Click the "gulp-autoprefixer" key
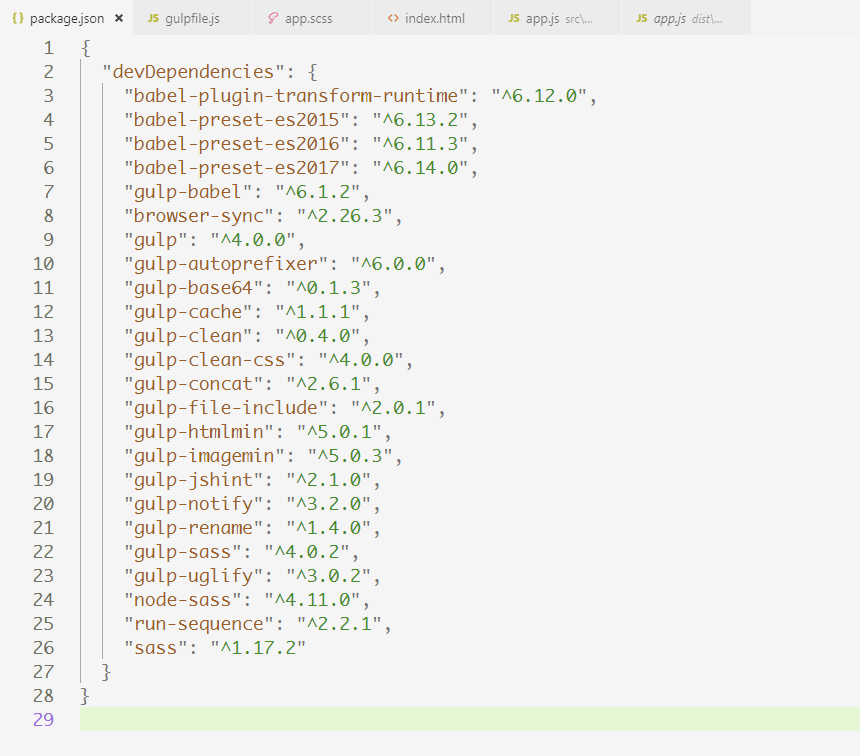Viewport: 860px width, 756px height. point(226,264)
